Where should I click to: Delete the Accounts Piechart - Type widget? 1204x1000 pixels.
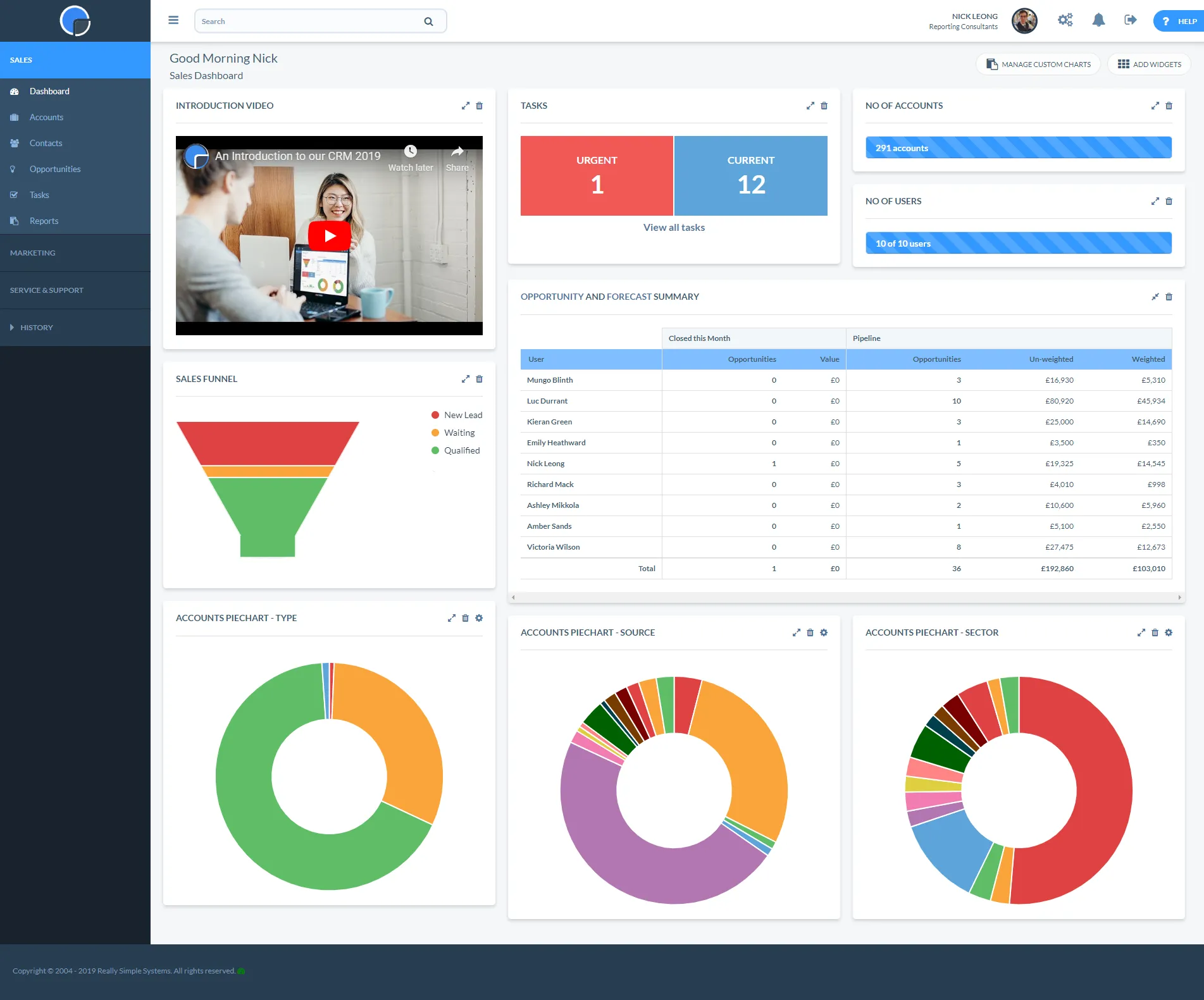click(x=466, y=618)
